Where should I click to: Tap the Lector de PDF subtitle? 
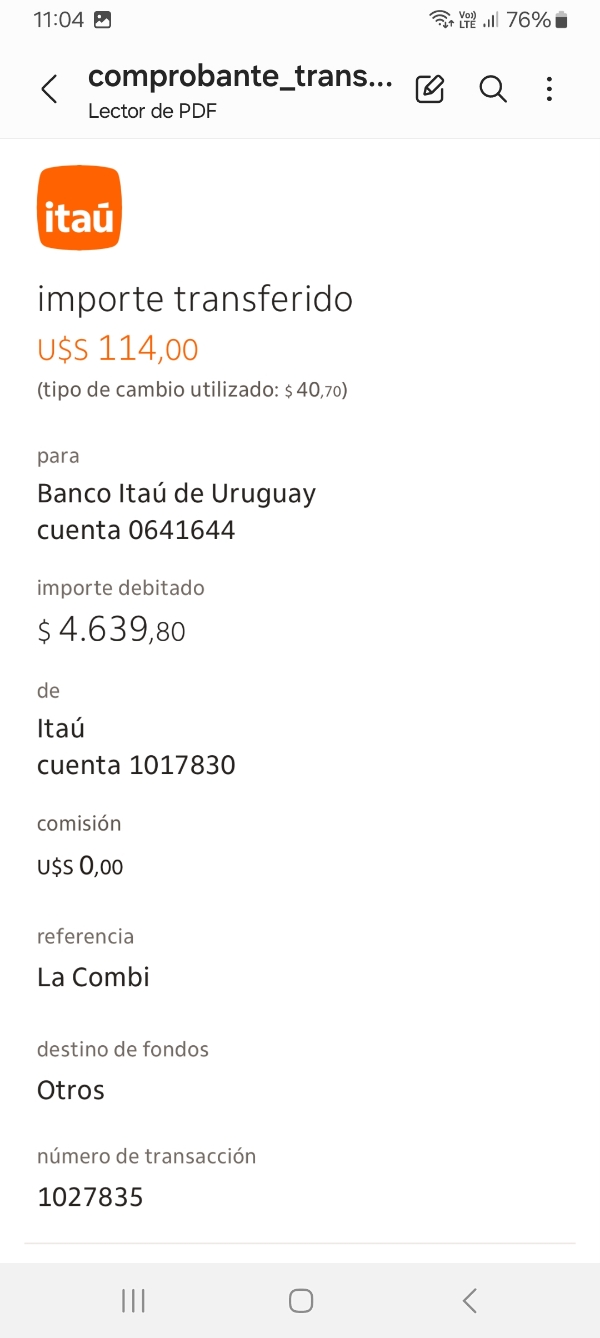pos(152,111)
